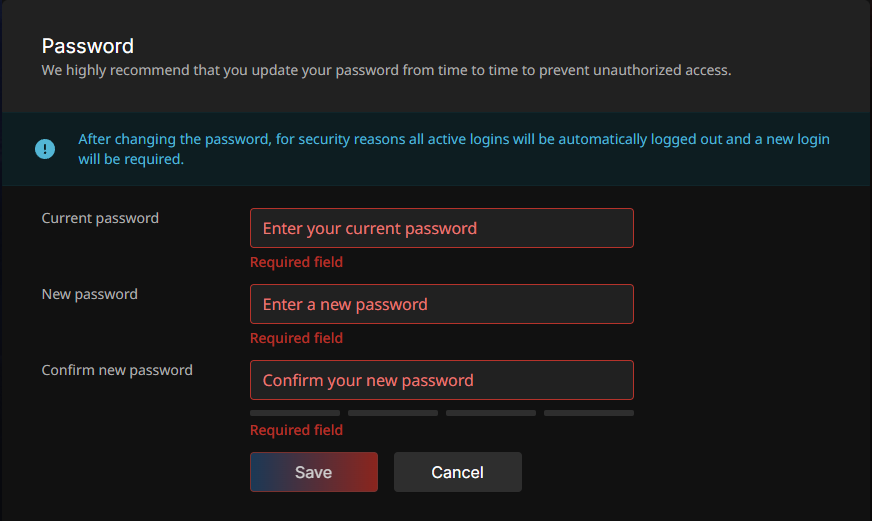Click into the New password field
The width and height of the screenshot is (872, 521).
(441, 304)
